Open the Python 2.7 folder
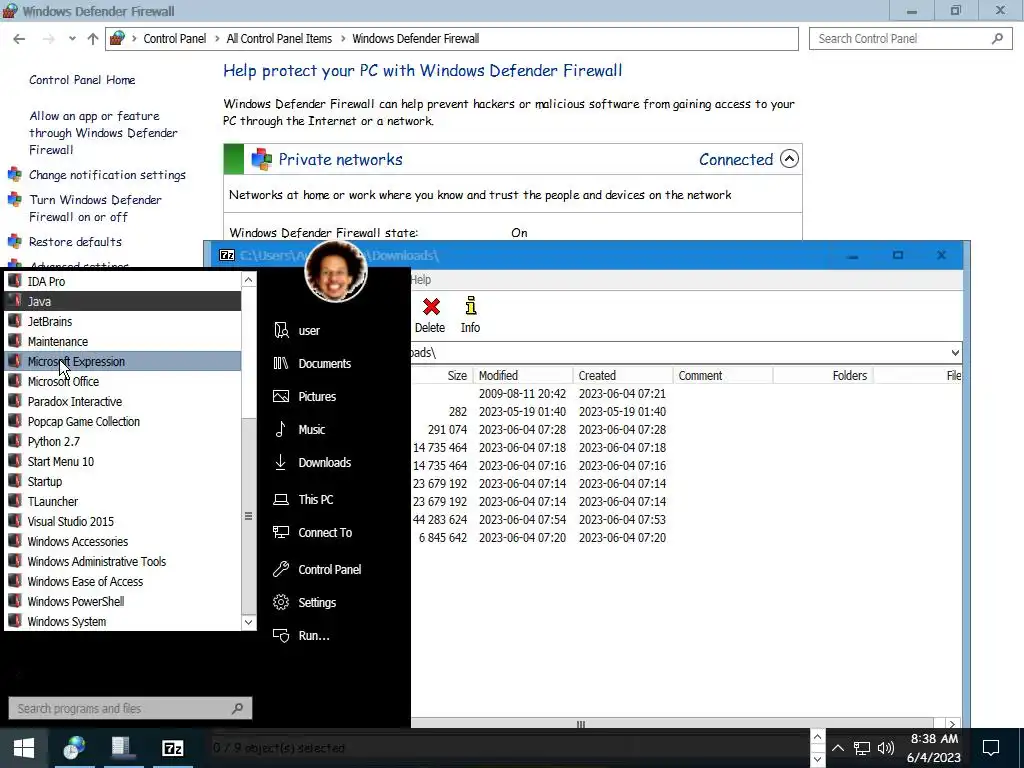1024x768 pixels. pos(123,441)
